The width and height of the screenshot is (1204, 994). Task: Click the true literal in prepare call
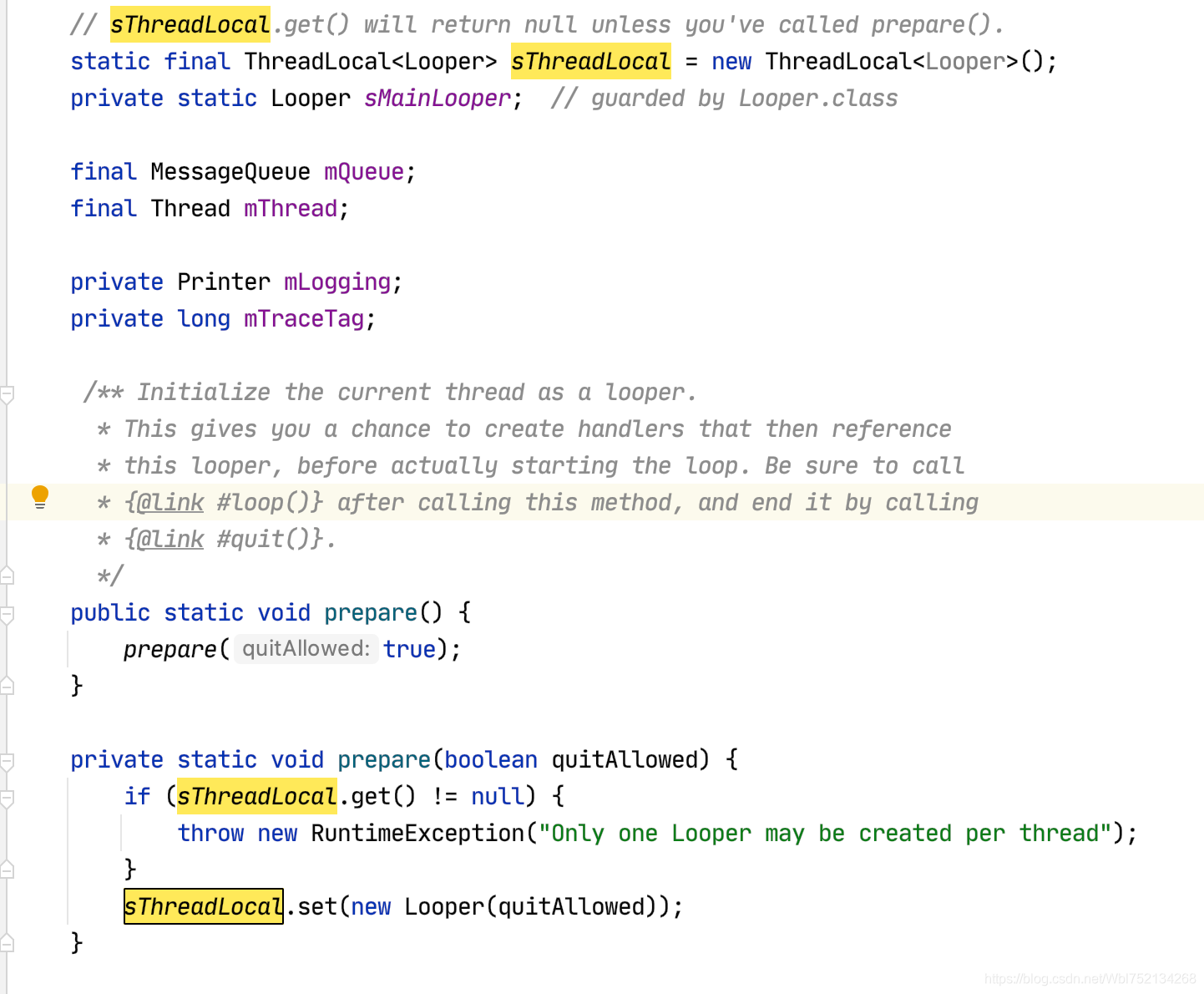coord(408,649)
